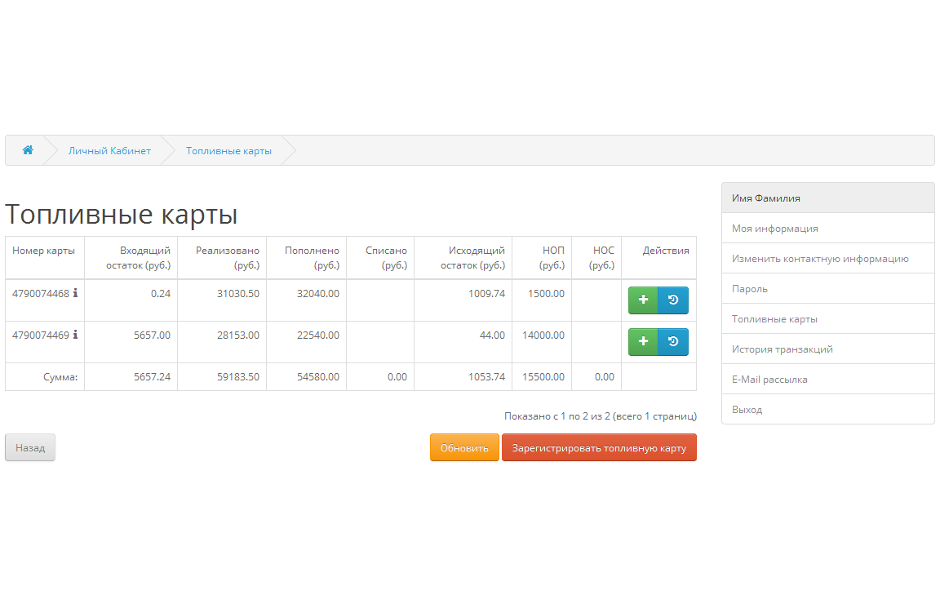Click value 31030.50 in table

[238, 293]
